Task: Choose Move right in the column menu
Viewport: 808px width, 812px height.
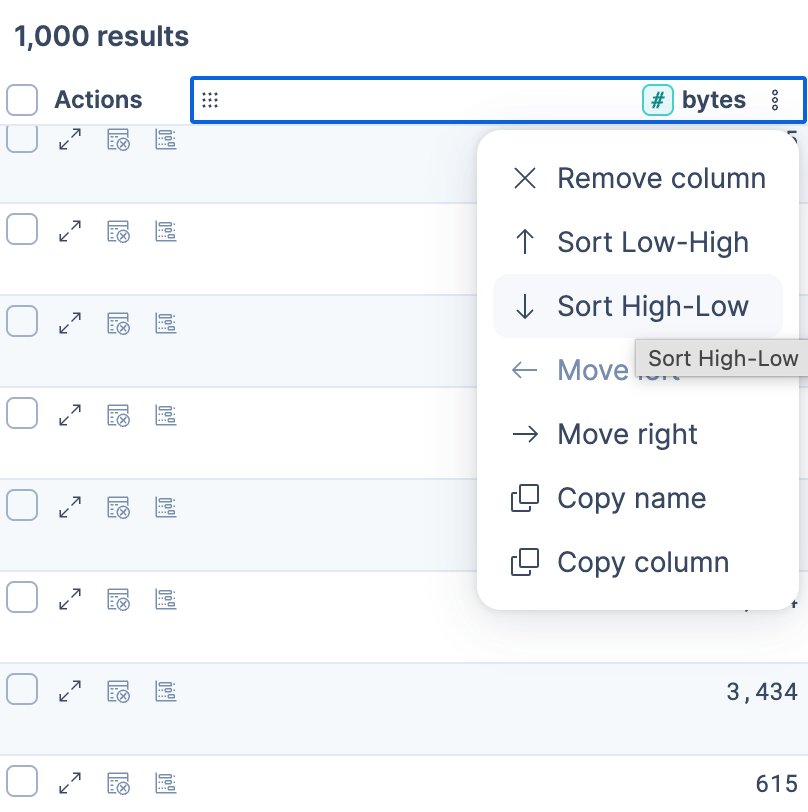Action: click(638, 434)
